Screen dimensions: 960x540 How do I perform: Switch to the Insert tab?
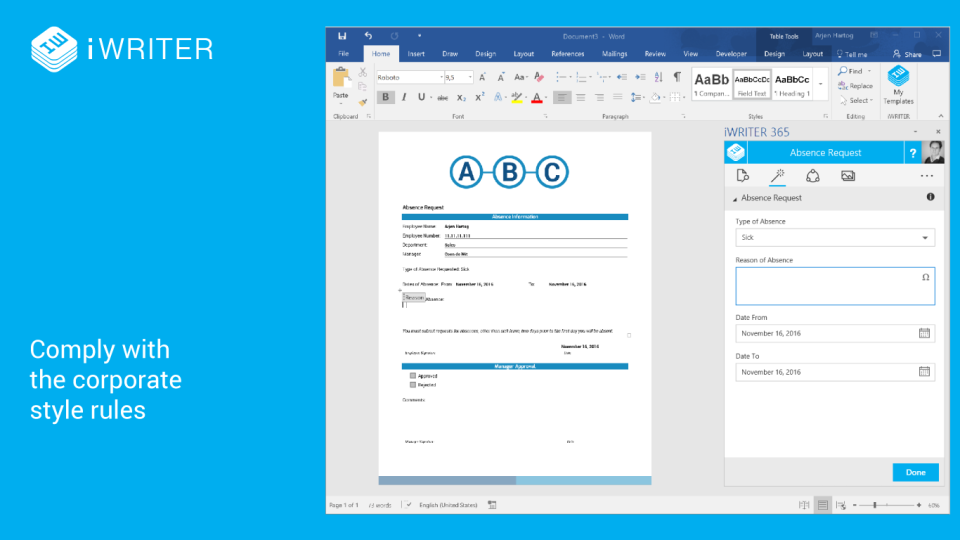416,54
